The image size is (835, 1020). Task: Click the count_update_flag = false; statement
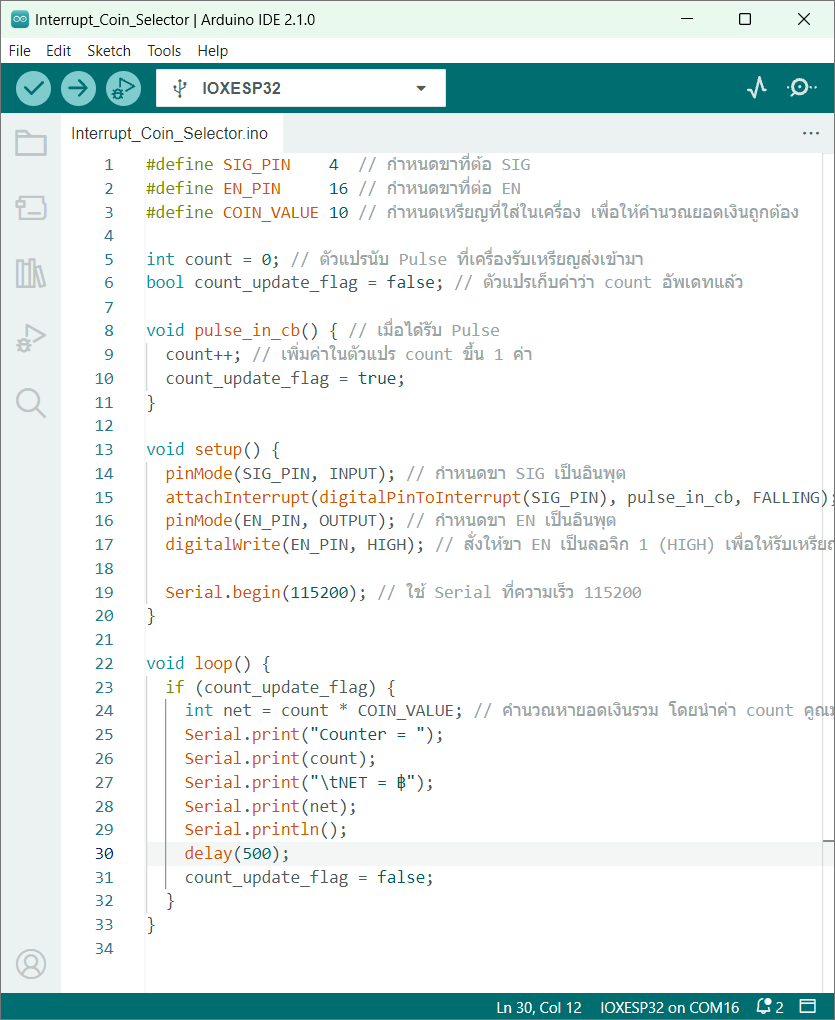[x=309, y=878]
